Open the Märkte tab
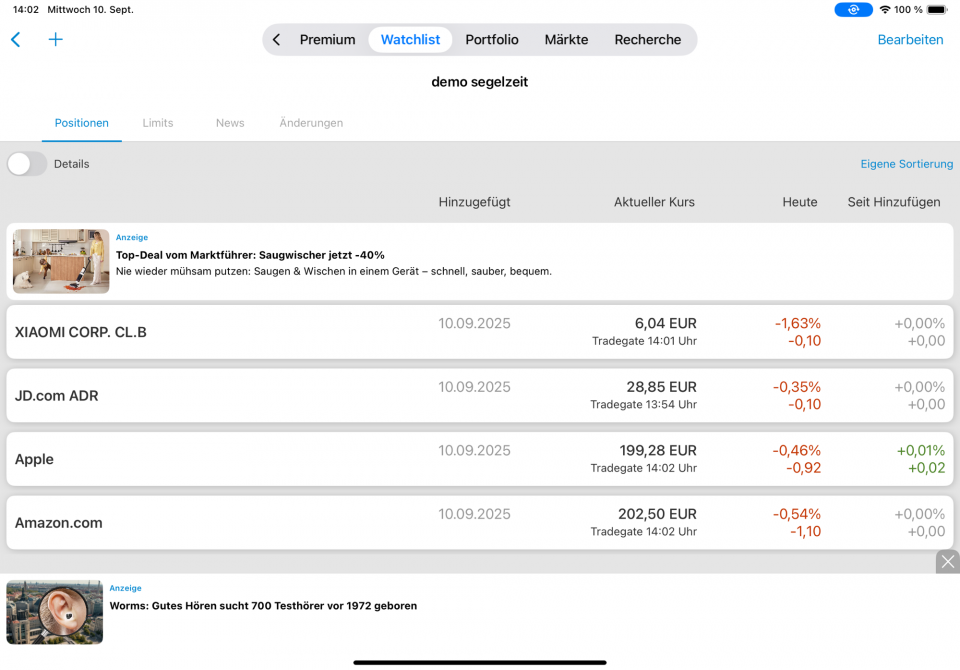Viewport: 960px width, 670px height. 566,40
